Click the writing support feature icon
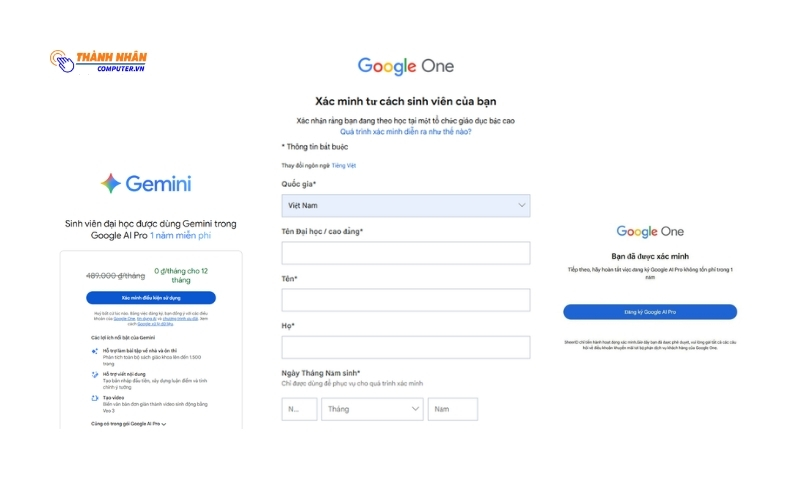 click(x=94, y=374)
